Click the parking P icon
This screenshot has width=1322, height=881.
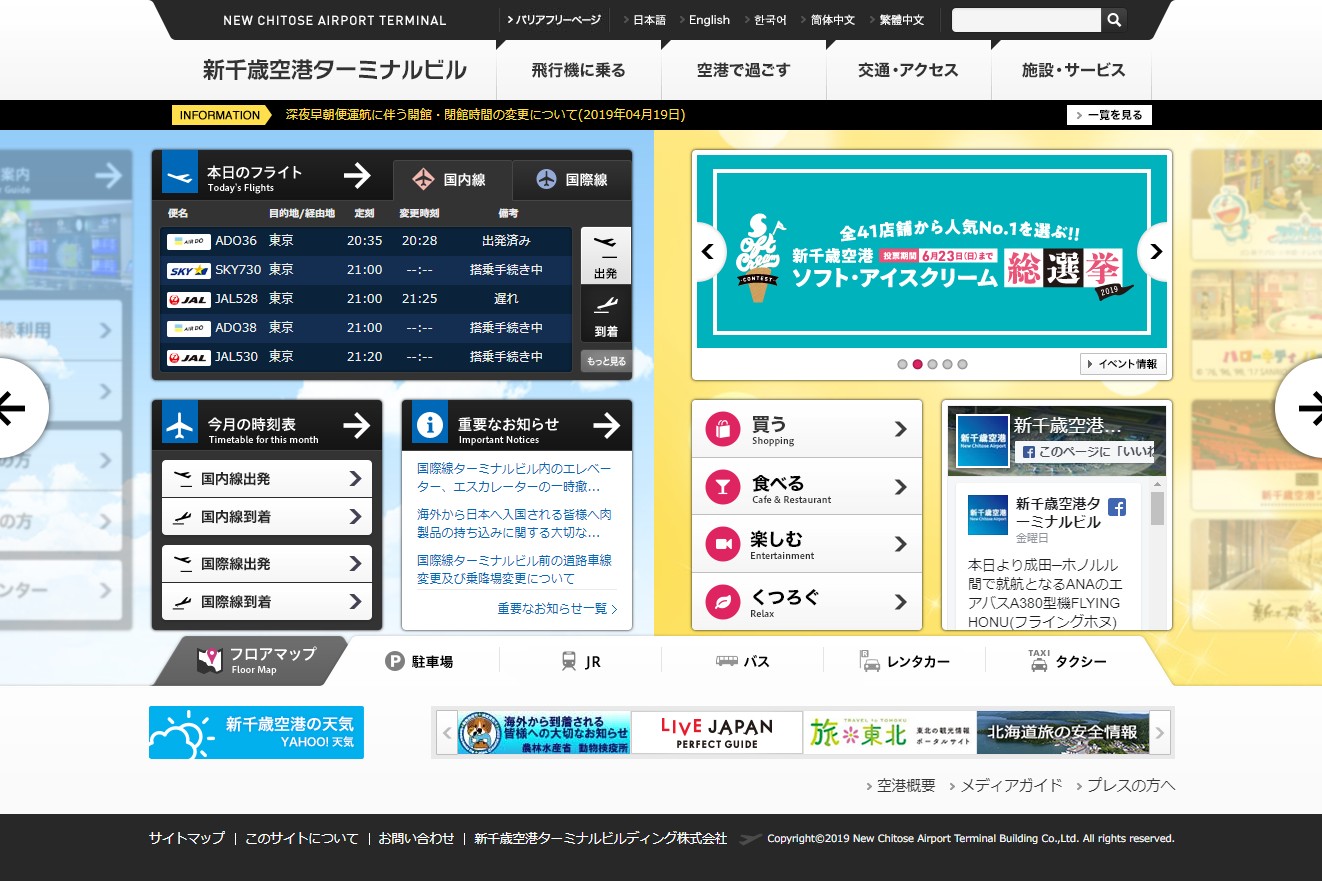395,661
